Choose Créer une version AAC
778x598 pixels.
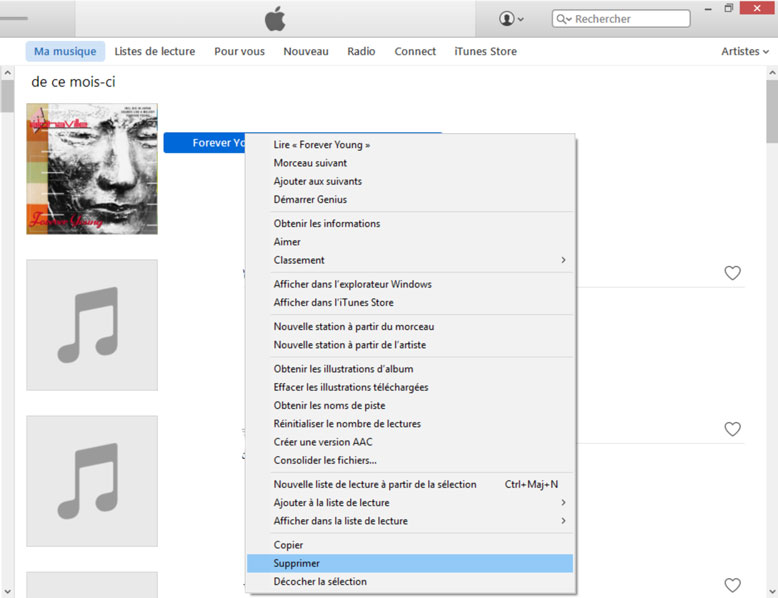pos(410,442)
